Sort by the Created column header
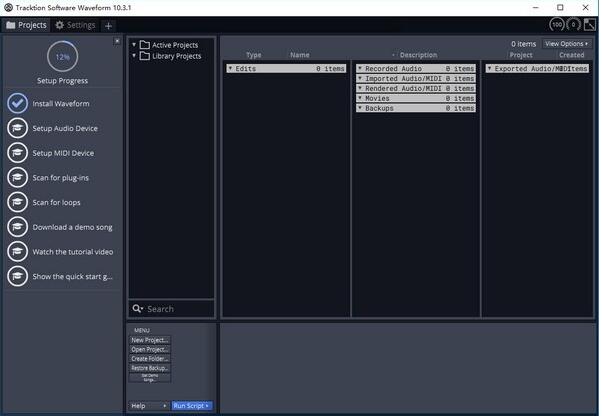The image size is (602, 416). click(x=571, y=55)
